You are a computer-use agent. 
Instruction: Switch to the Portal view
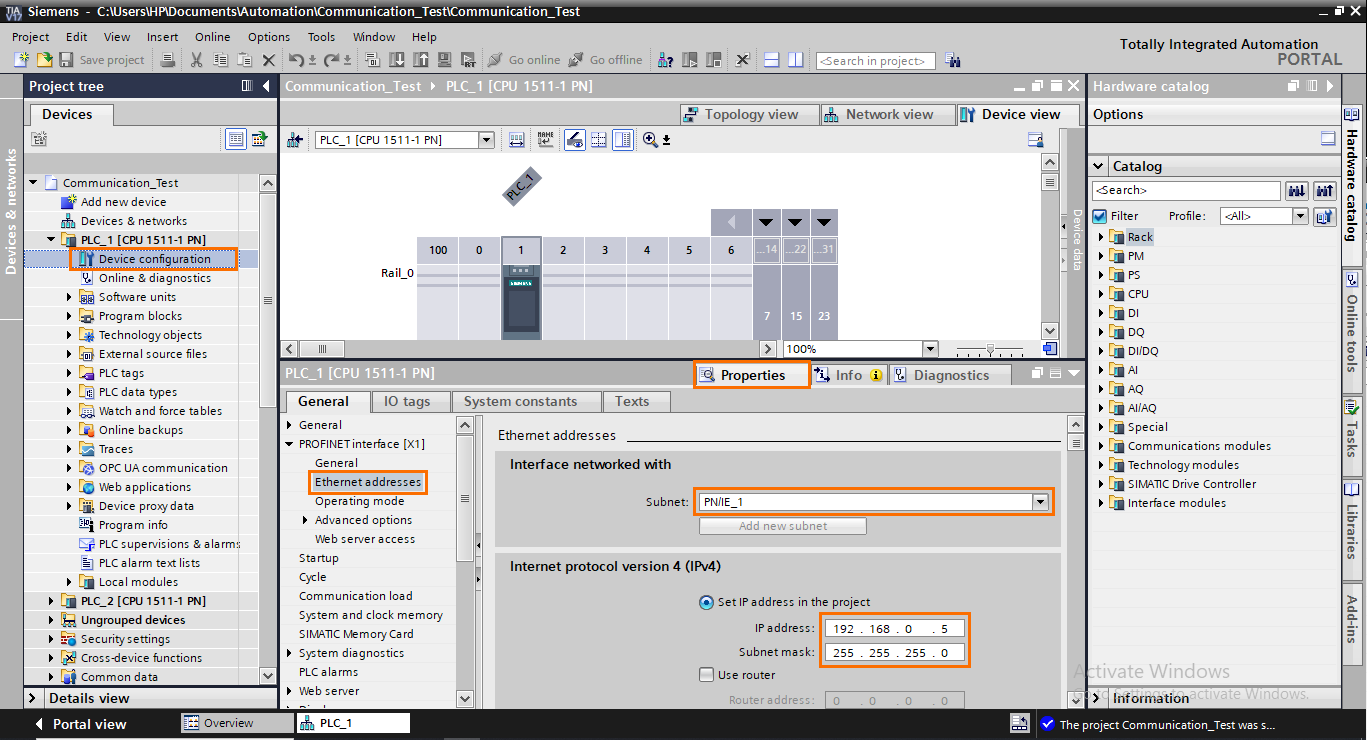coord(80,724)
